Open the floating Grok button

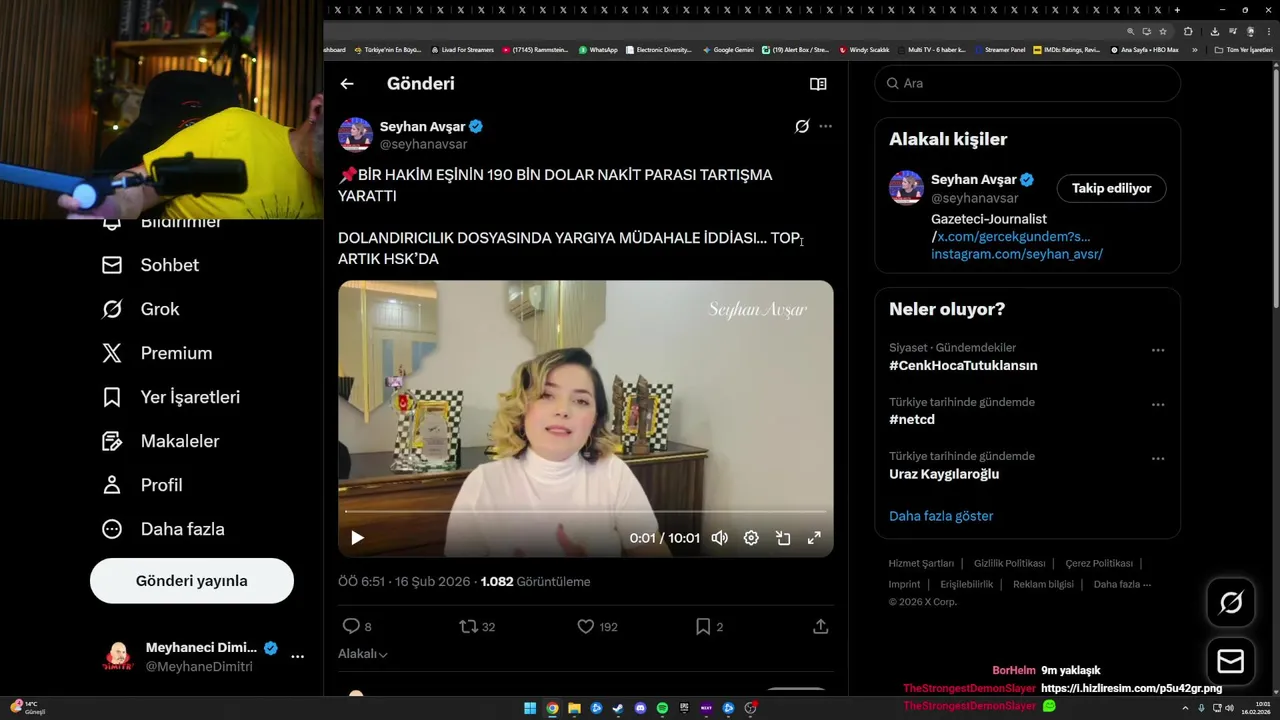pos(1231,603)
